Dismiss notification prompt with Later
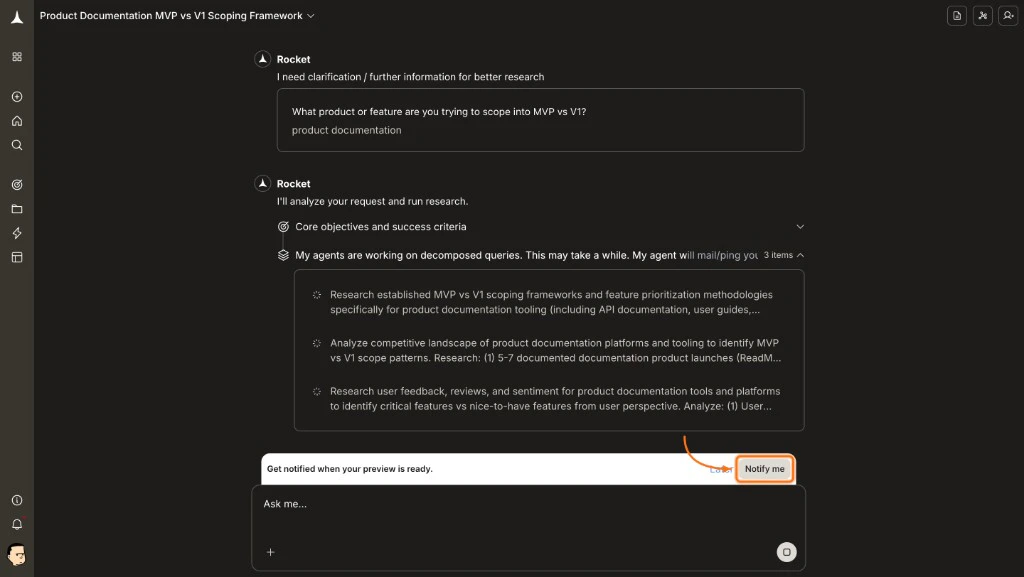1024x577 pixels. (719, 468)
